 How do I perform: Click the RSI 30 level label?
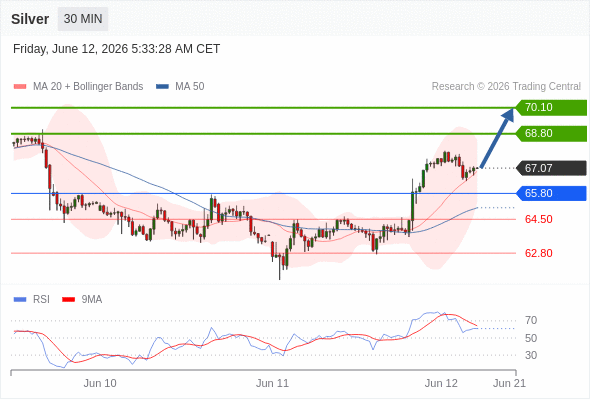pos(531,355)
